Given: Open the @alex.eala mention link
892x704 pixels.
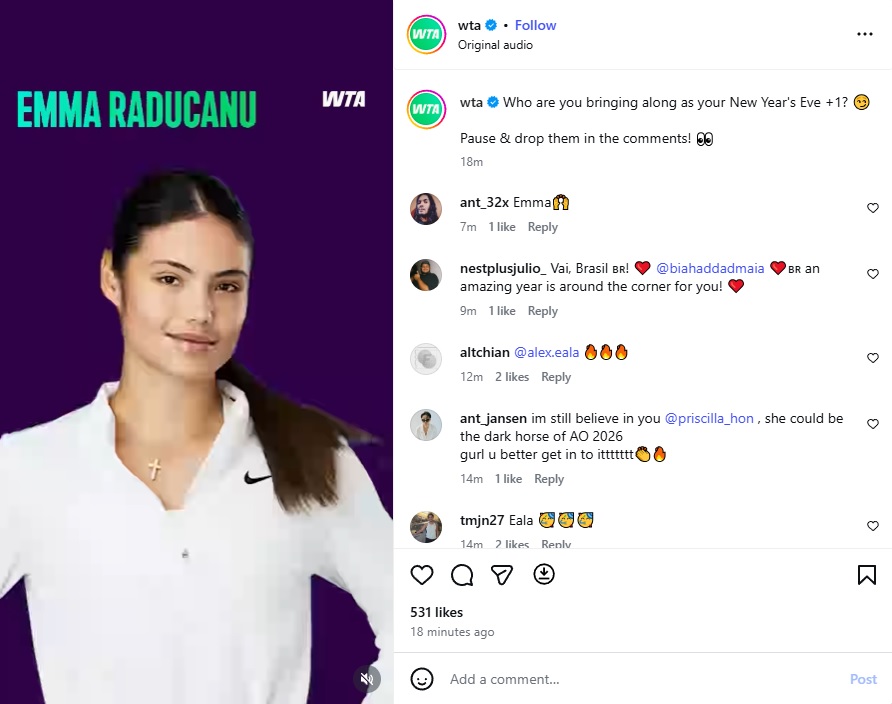Looking at the screenshot, I should 546,353.
